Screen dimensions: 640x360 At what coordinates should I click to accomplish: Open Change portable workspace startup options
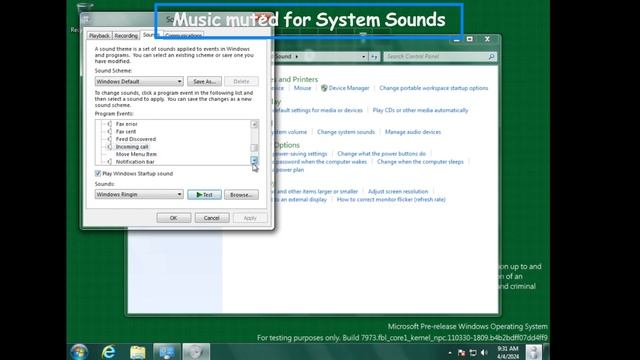433,88
